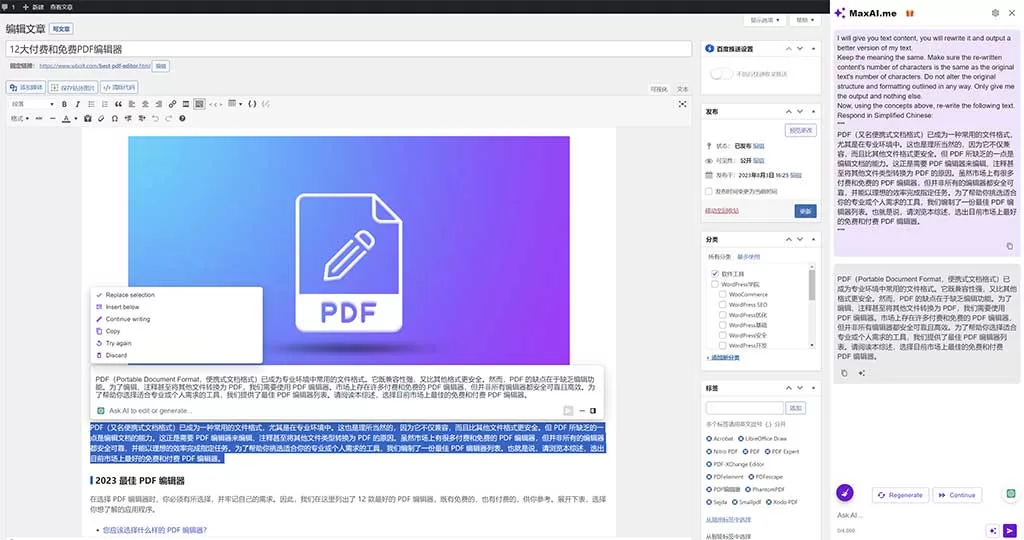Close the MaxAI sidebar panel
This screenshot has width=1024, height=540.
click(x=1013, y=13)
